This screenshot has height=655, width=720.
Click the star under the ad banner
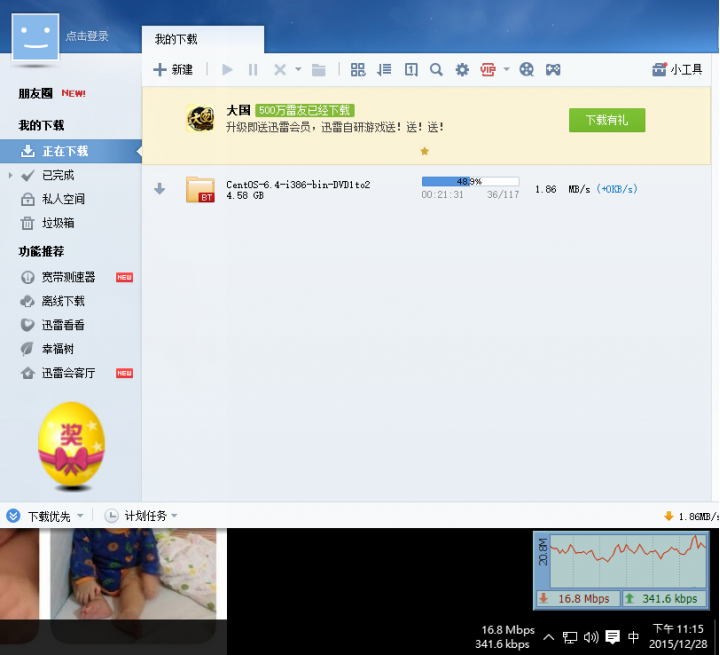click(425, 151)
